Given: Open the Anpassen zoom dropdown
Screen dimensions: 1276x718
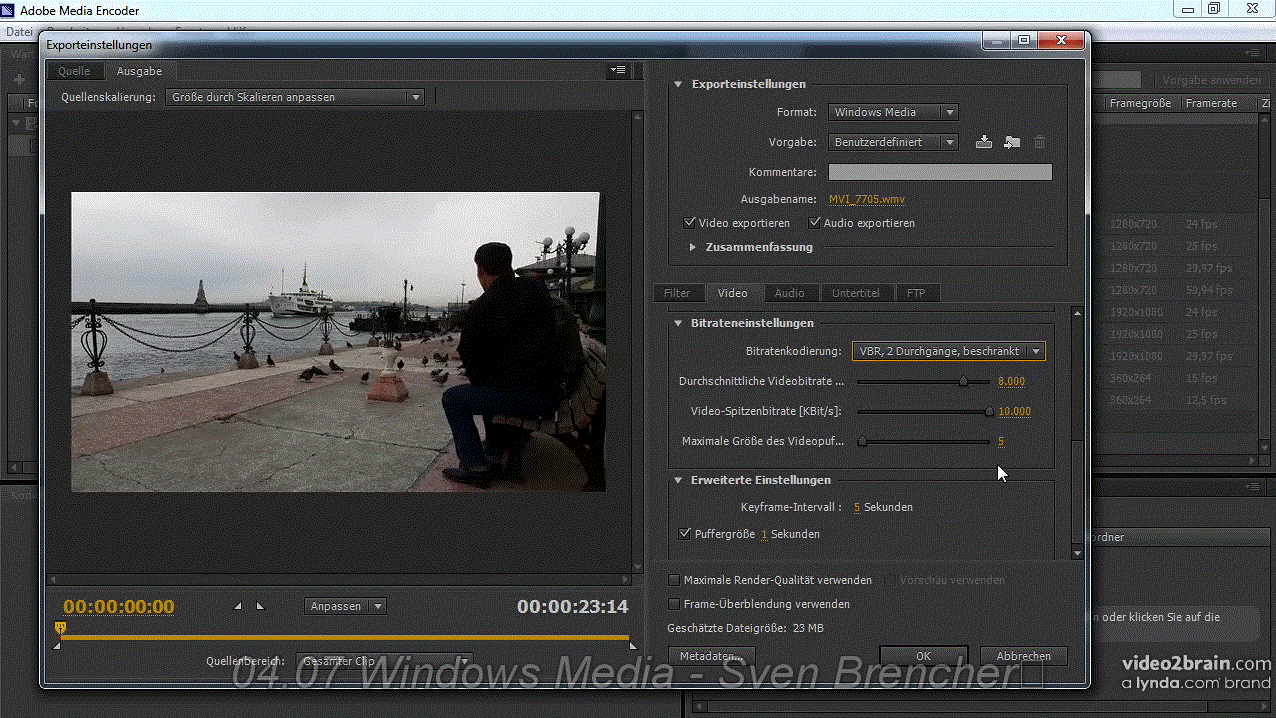Looking at the screenshot, I should [x=346, y=606].
